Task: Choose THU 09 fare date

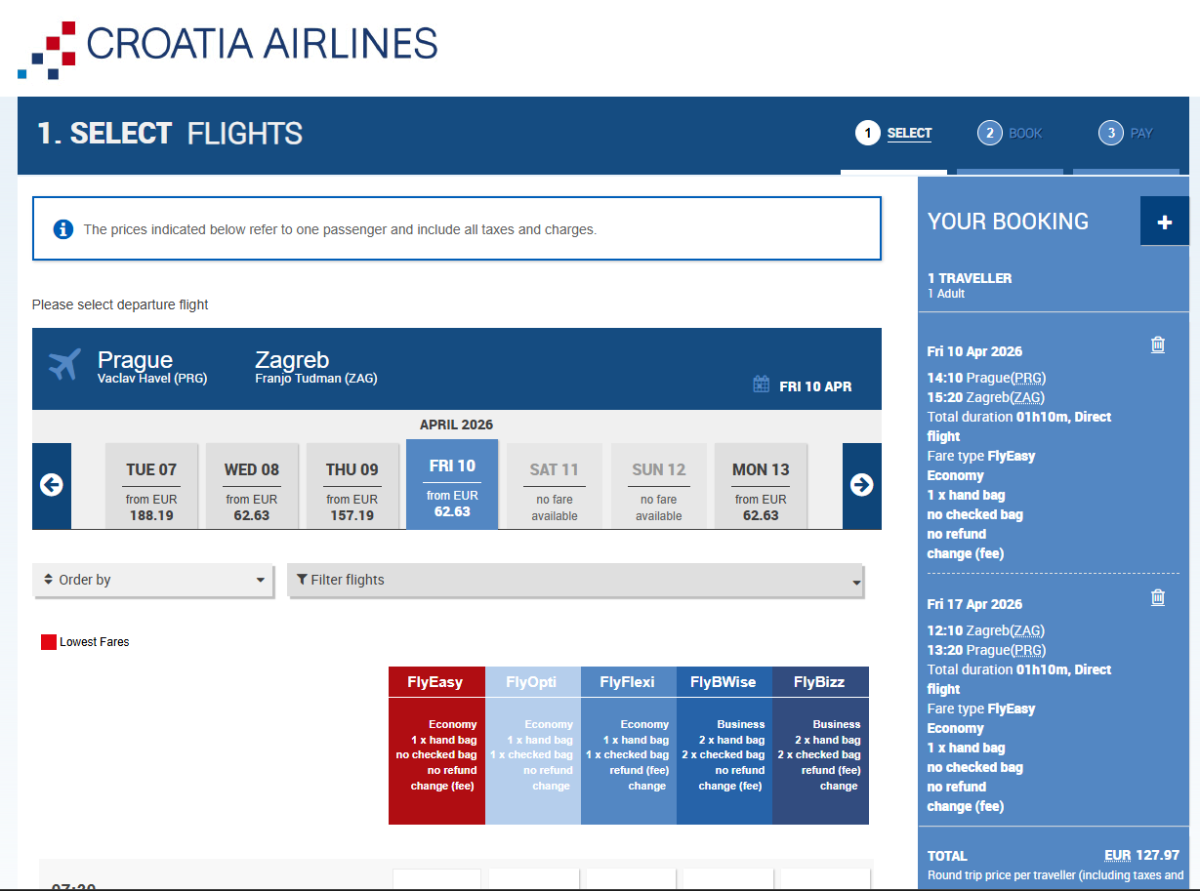Action: pyautogui.click(x=352, y=485)
